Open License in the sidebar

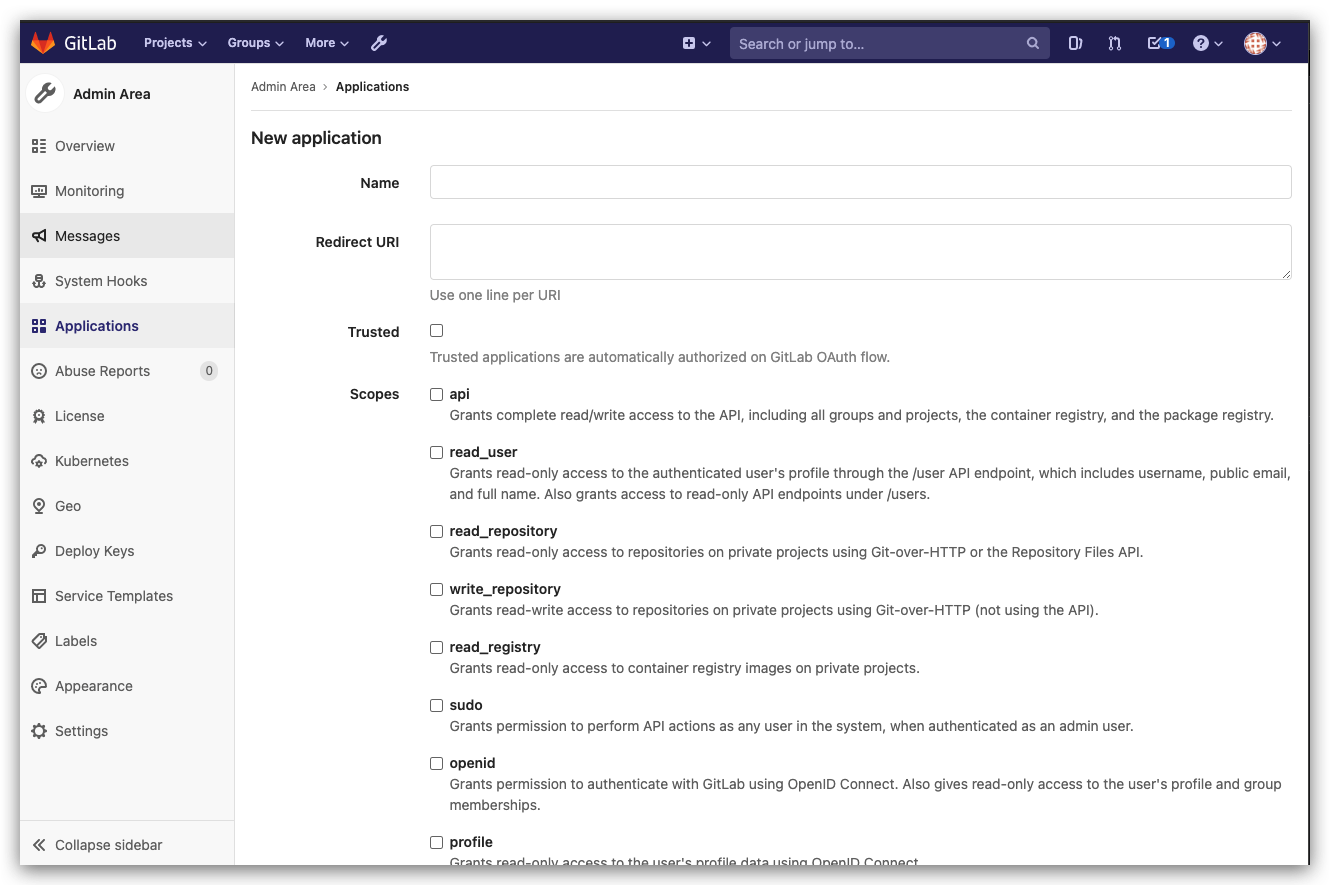click(x=127, y=416)
